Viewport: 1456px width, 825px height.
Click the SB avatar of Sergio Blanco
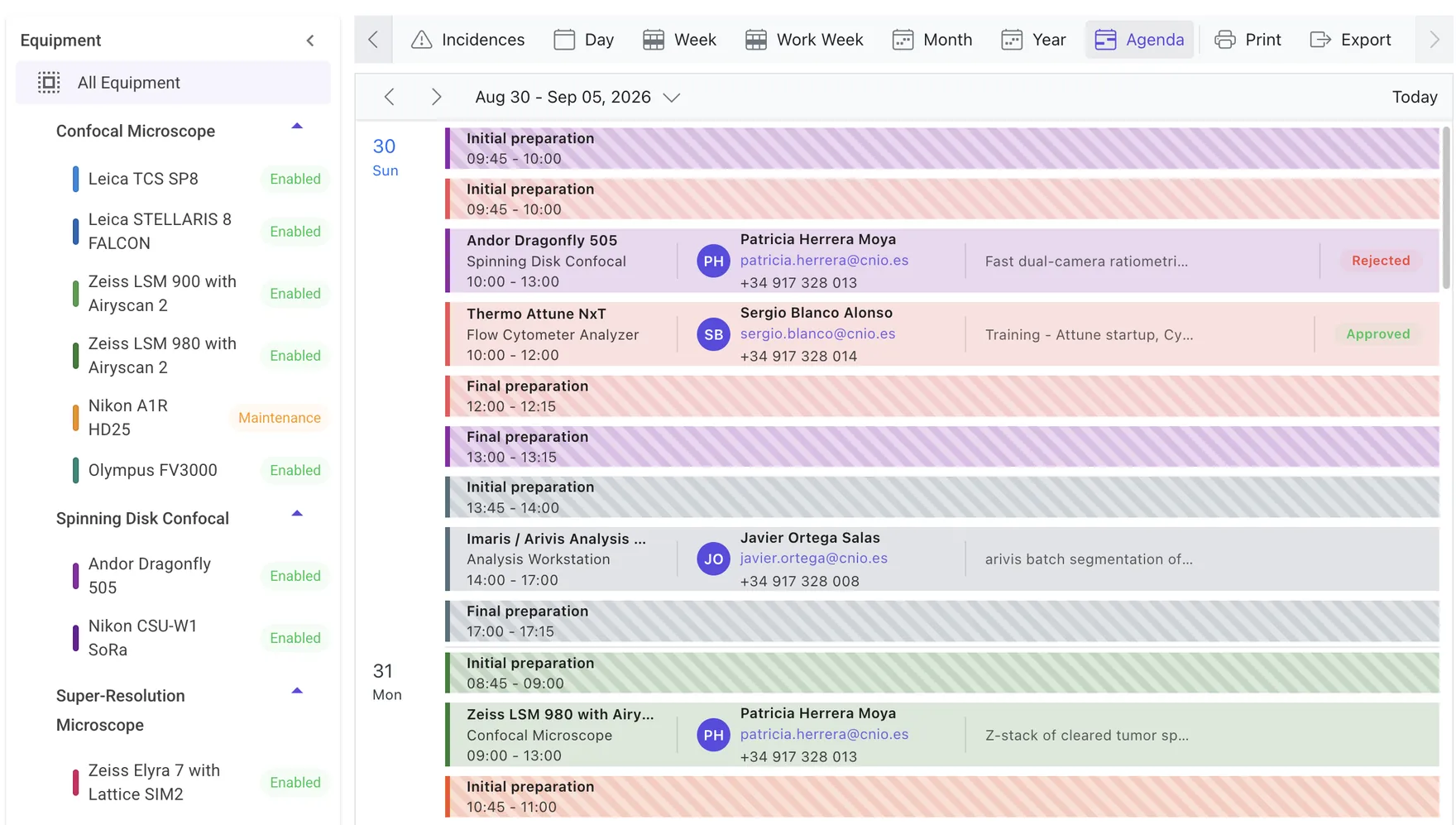point(713,335)
